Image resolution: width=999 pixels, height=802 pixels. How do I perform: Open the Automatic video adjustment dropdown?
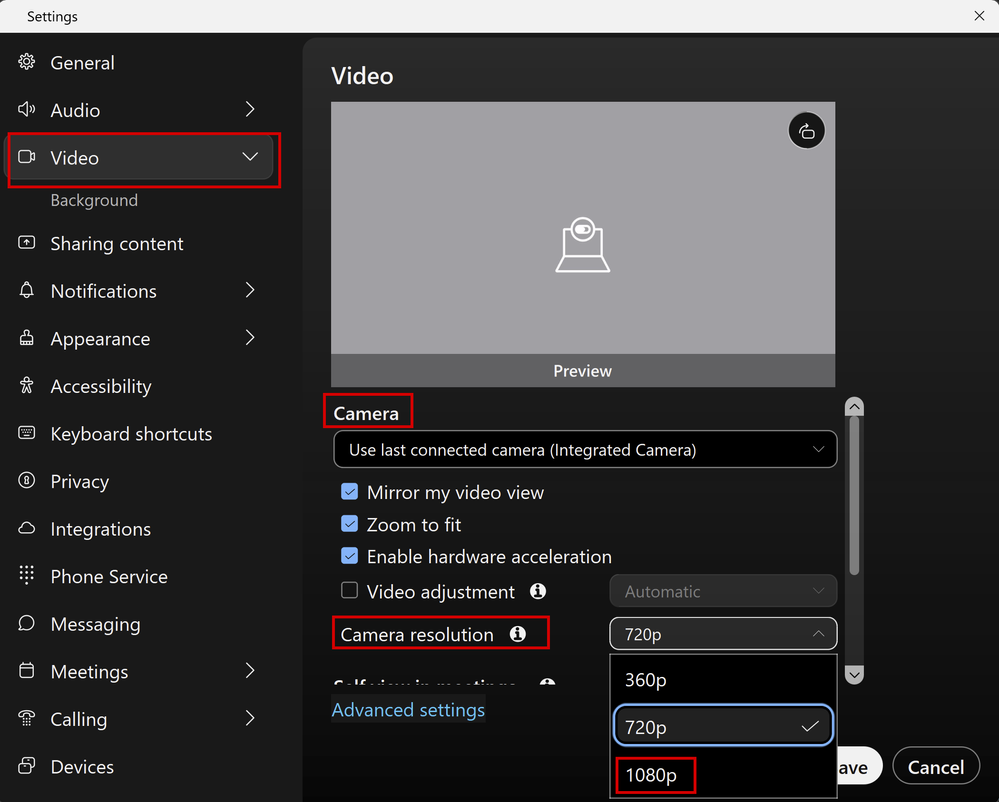pyautogui.click(x=723, y=591)
